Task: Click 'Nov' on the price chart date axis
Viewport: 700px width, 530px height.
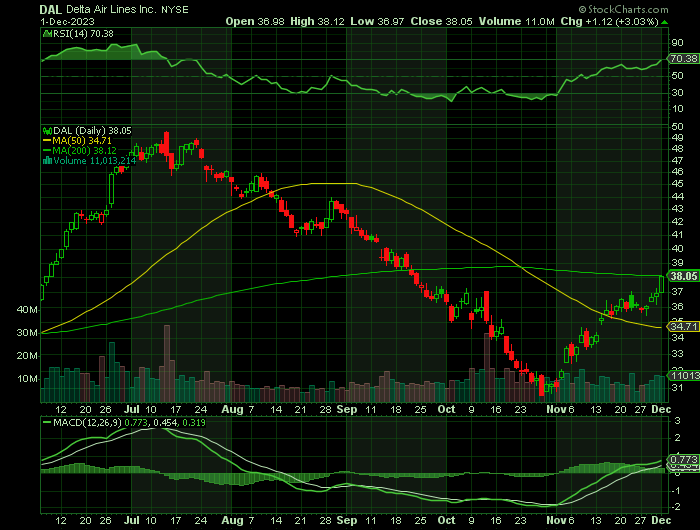Action: (557, 409)
